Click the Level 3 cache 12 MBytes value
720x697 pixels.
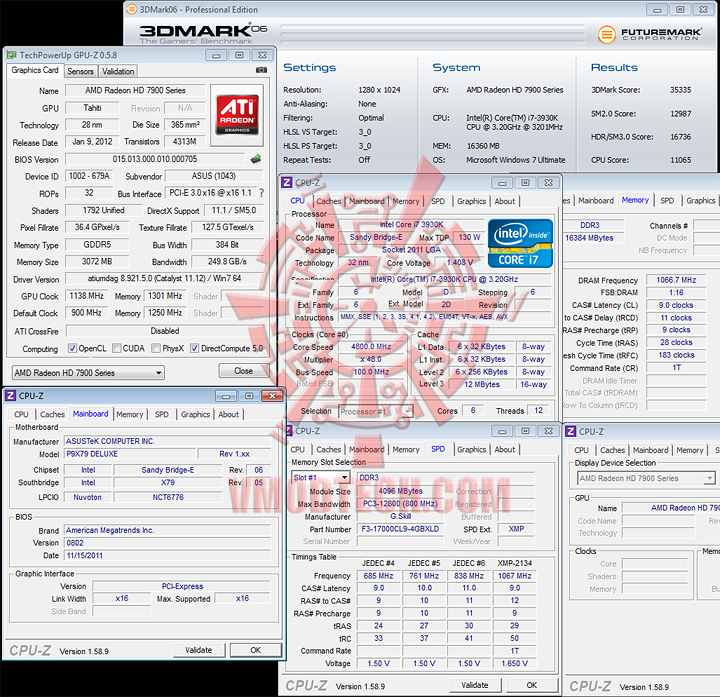482,384
